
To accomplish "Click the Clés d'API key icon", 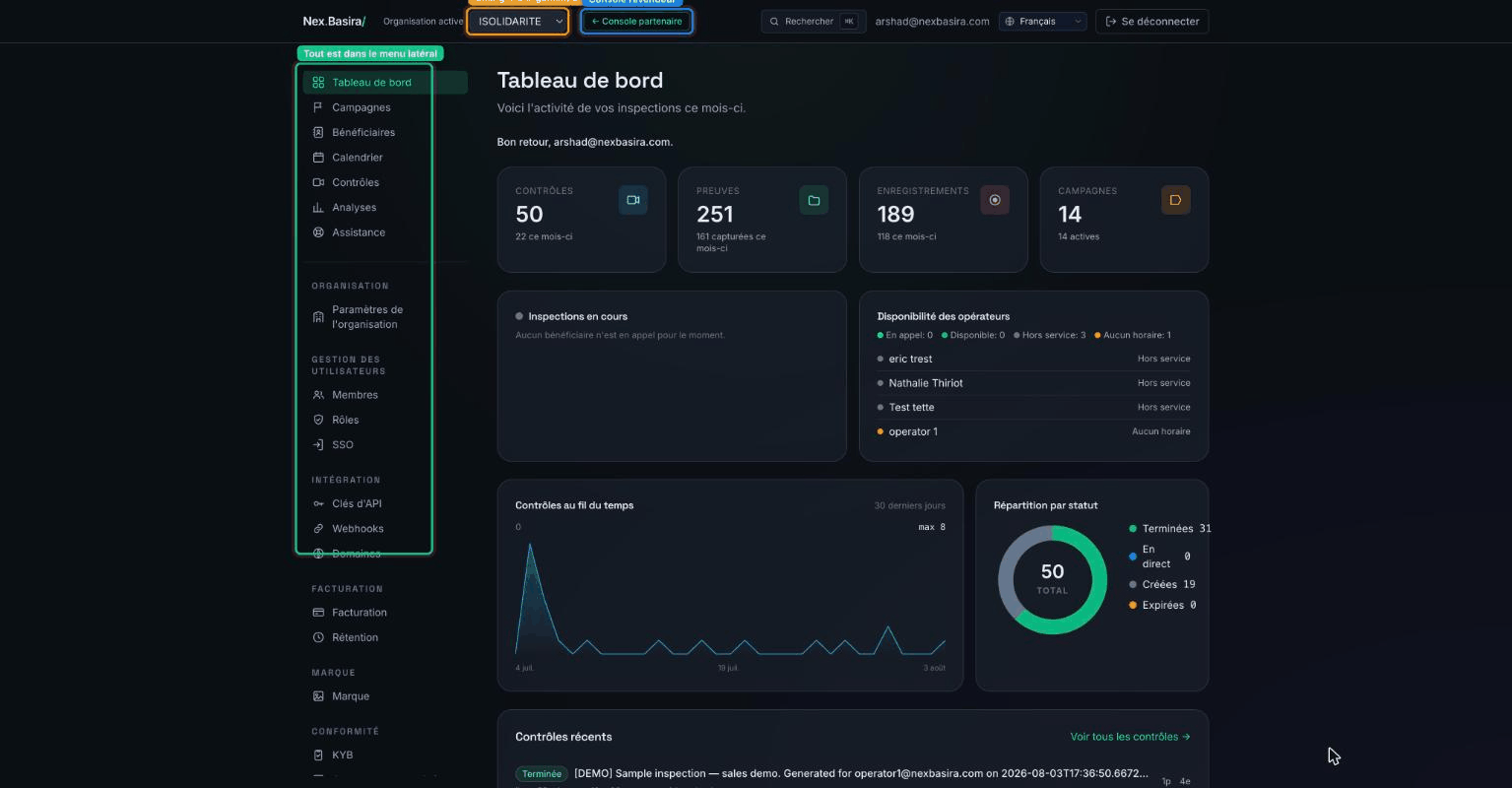I will (x=318, y=504).
